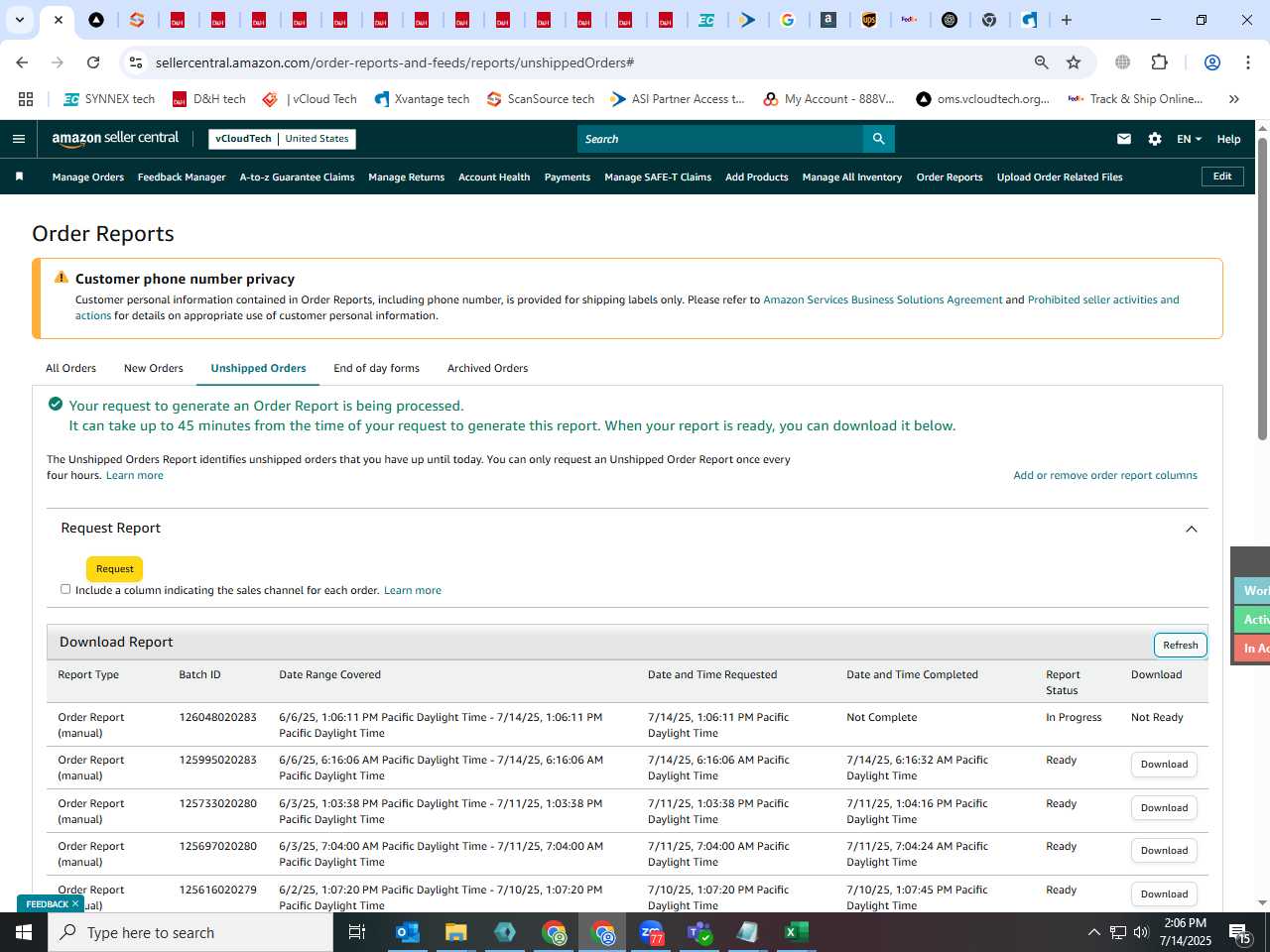Click the bookmark flag icon beside Manage Orders
The height and width of the screenshot is (952, 1270).
(19, 177)
